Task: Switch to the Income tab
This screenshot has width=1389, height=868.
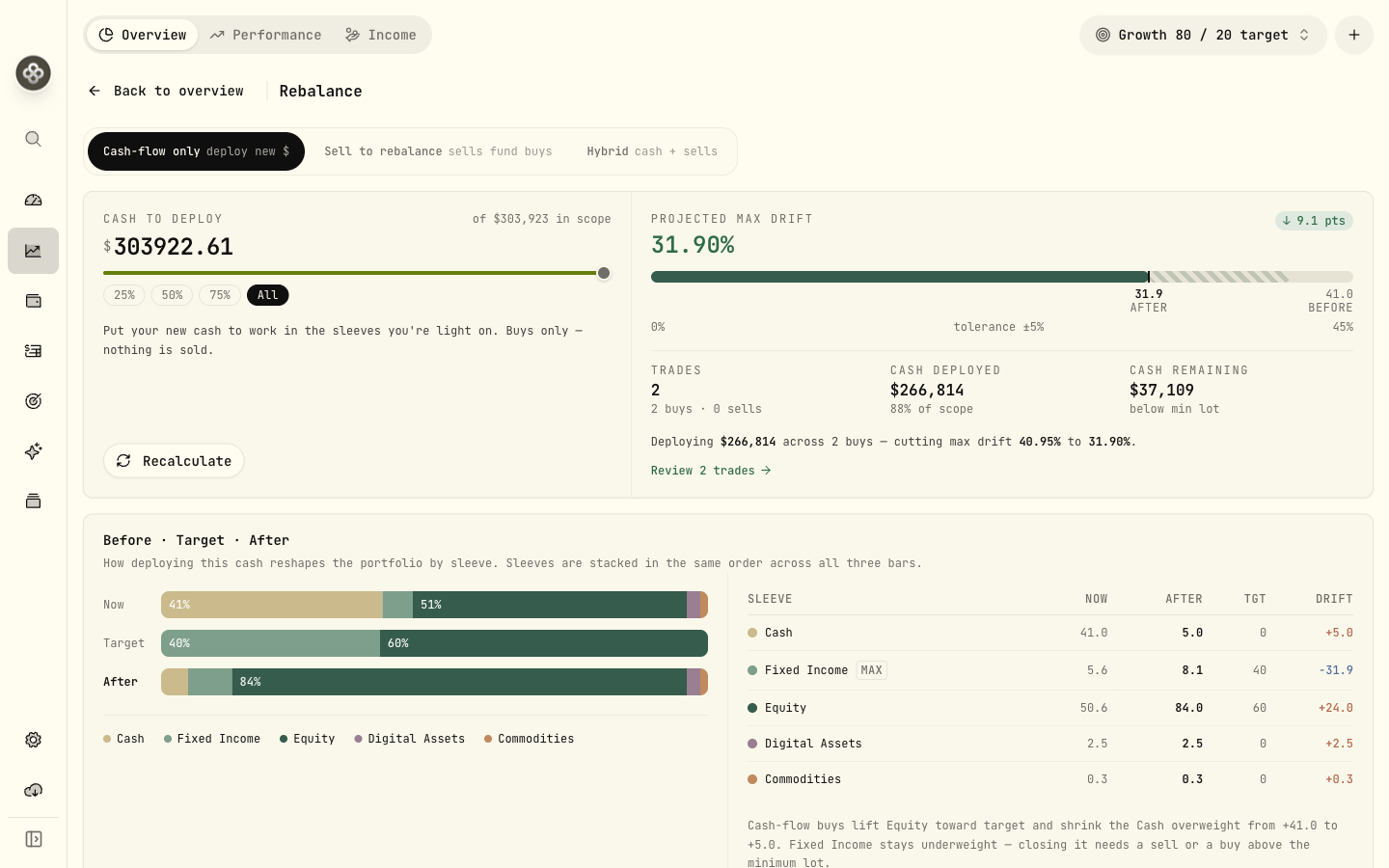Action: click(381, 35)
